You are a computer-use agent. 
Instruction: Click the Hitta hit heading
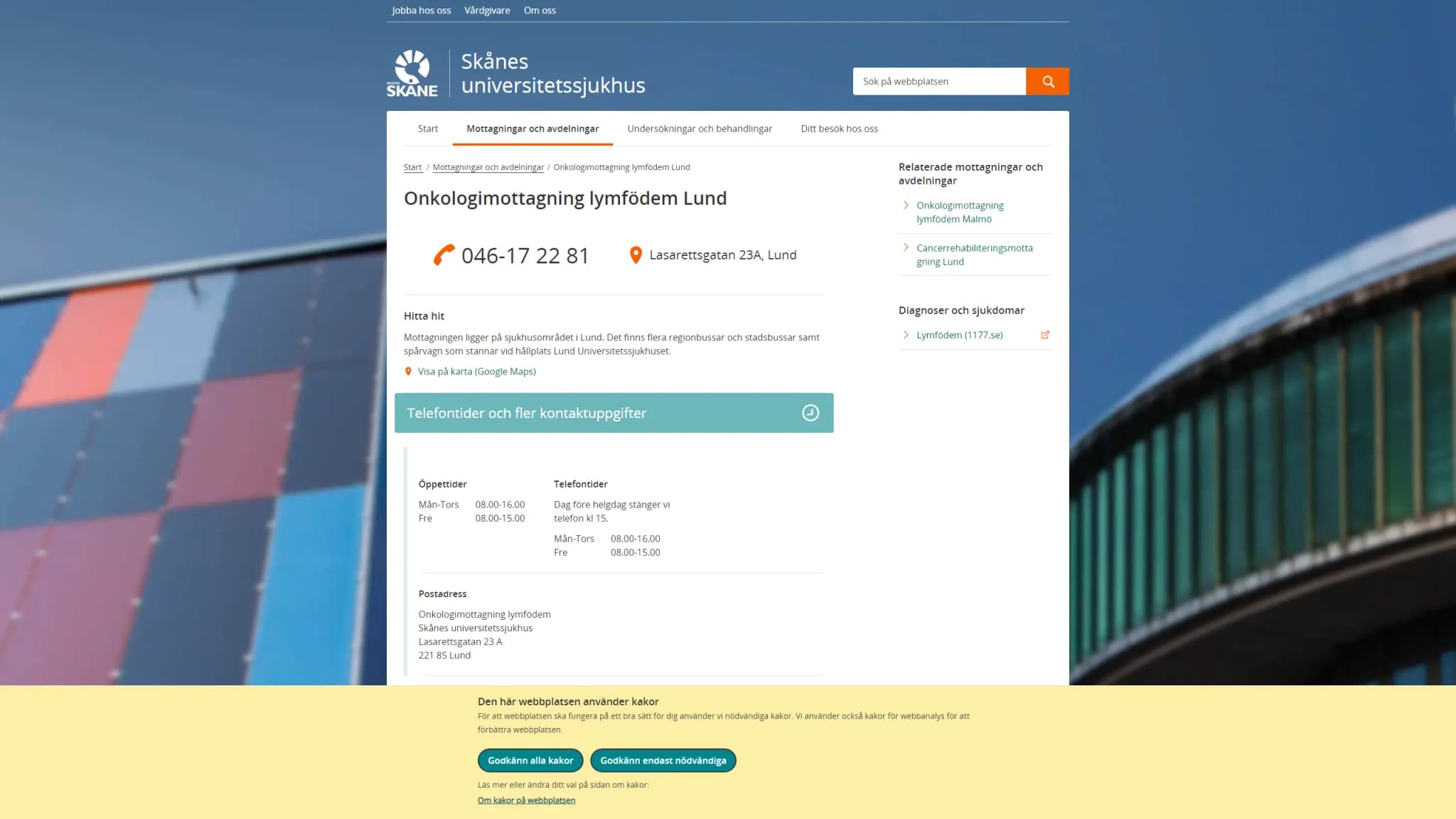click(424, 316)
